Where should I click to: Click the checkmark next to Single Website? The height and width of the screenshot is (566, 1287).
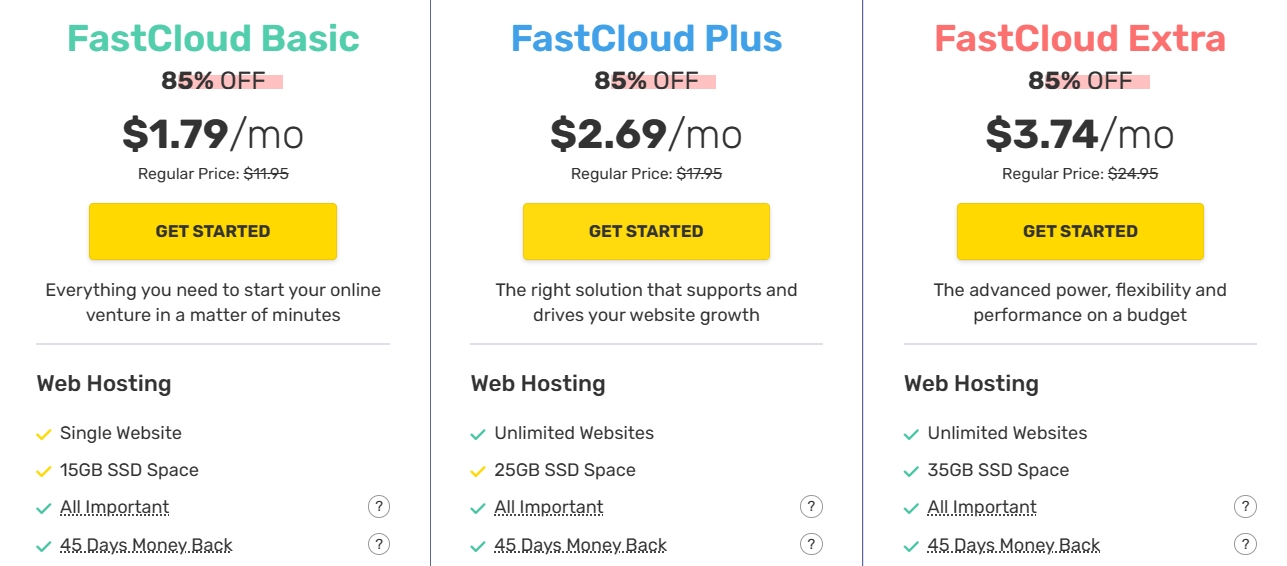pyautogui.click(x=44, y=435)
